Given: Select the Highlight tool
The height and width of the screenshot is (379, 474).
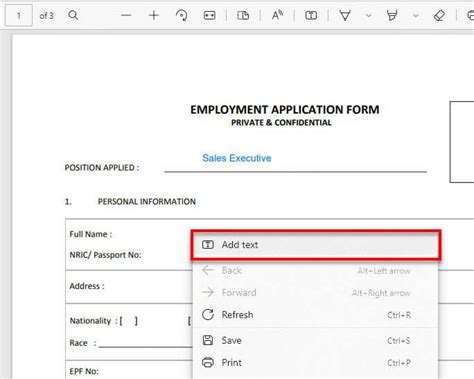Looking at the screenshot, I should click(x=392, y=15).
